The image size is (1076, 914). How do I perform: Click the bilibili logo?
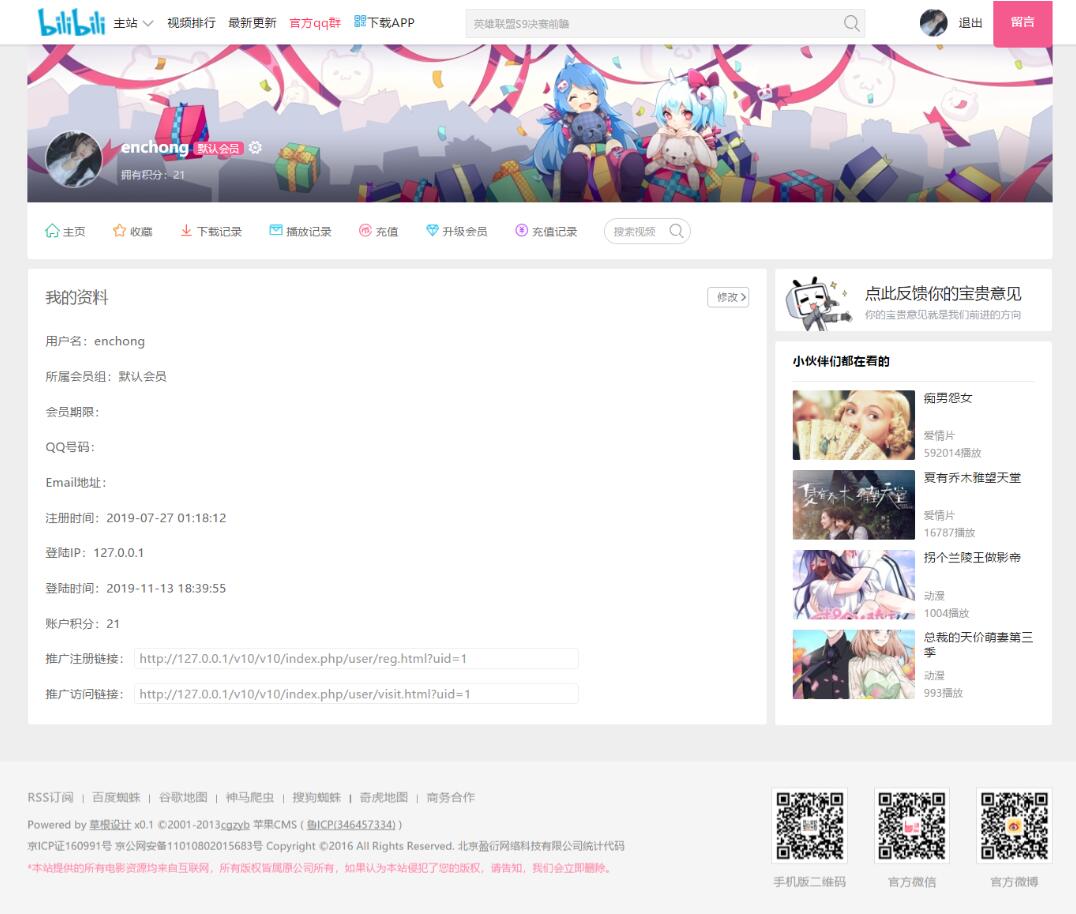(71, 23)
